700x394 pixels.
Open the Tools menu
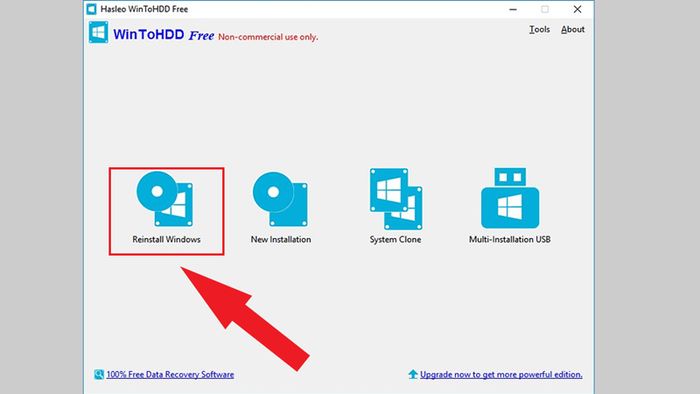[539, 29]
